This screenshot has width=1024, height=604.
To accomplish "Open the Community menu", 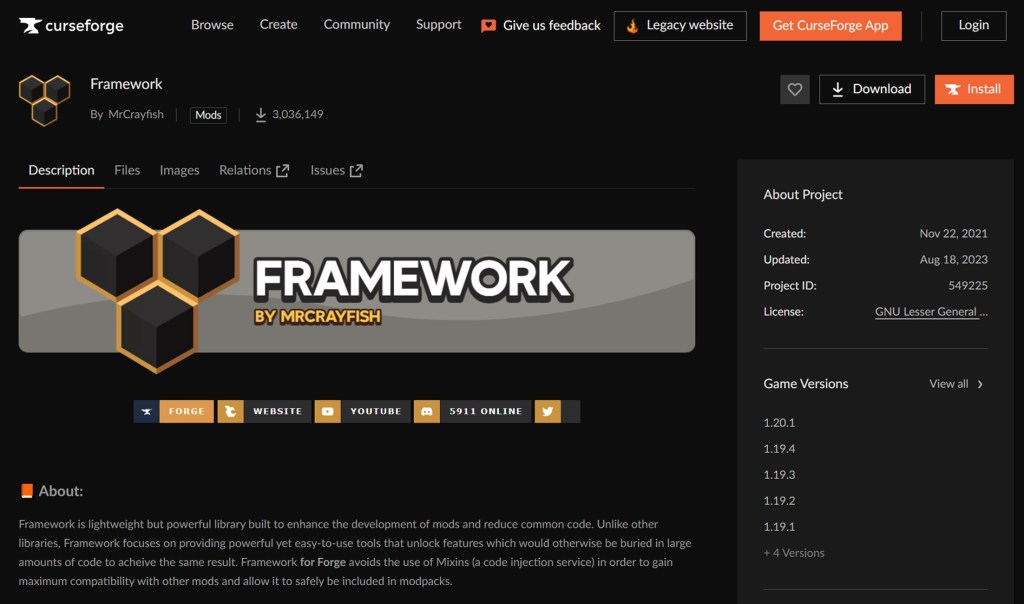I will pos(357,25).
